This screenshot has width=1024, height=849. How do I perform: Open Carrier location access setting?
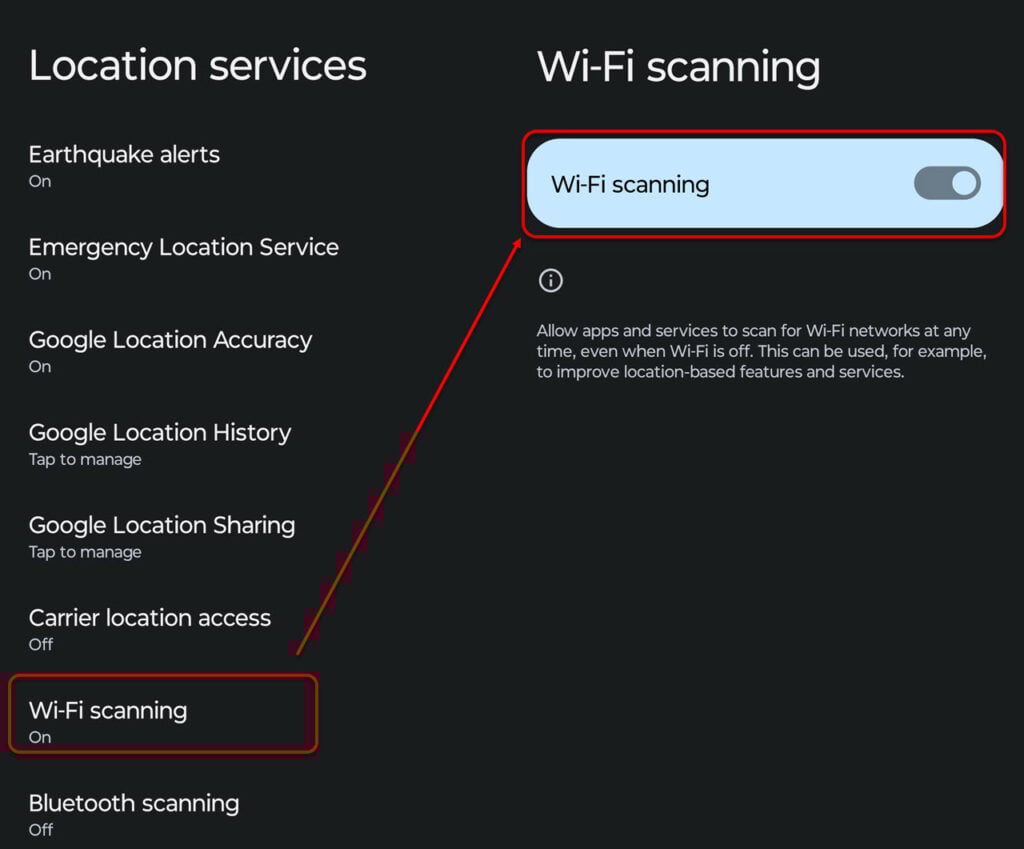[150, 631]
